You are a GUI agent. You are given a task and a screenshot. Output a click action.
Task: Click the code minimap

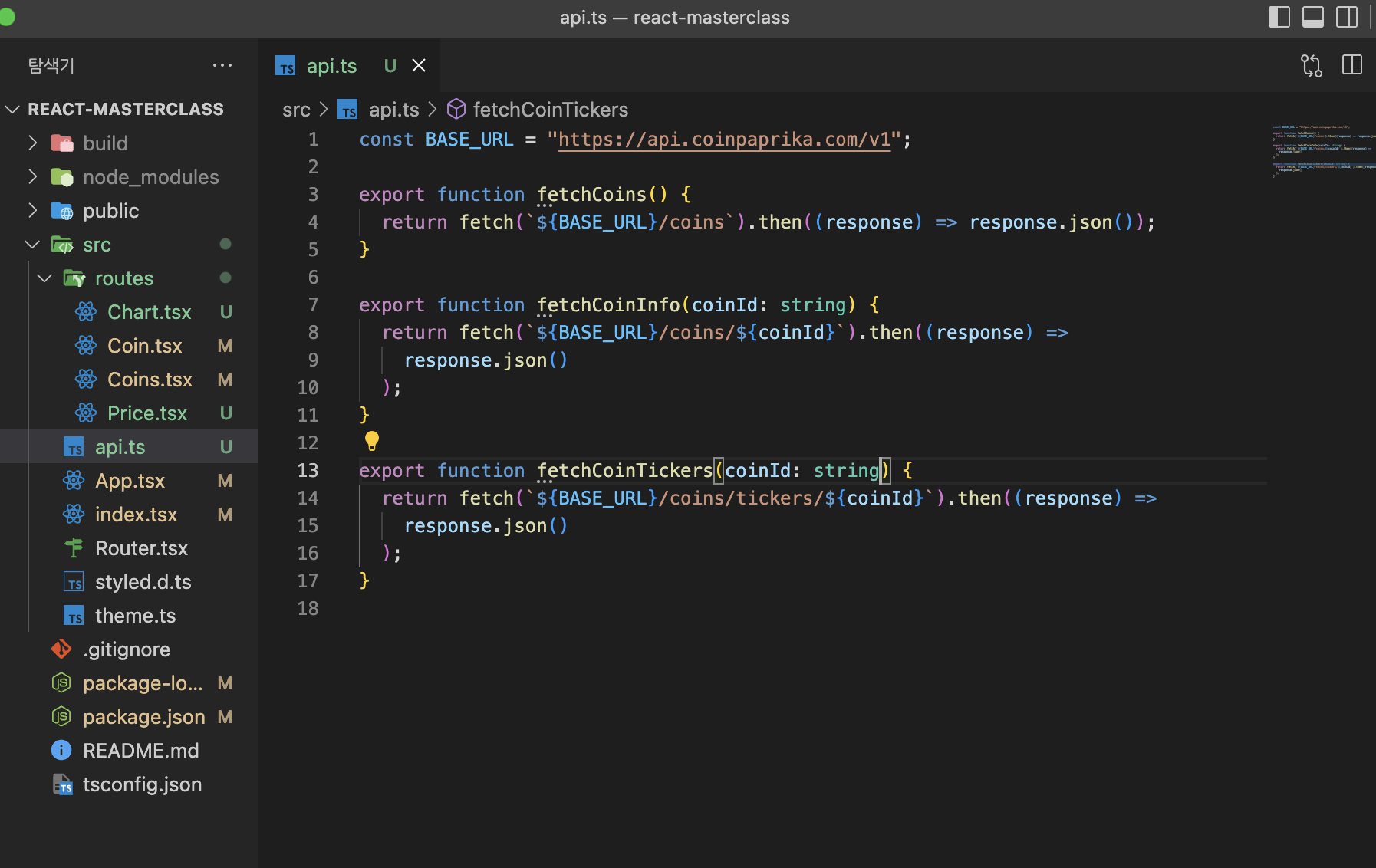(1324, 150)
